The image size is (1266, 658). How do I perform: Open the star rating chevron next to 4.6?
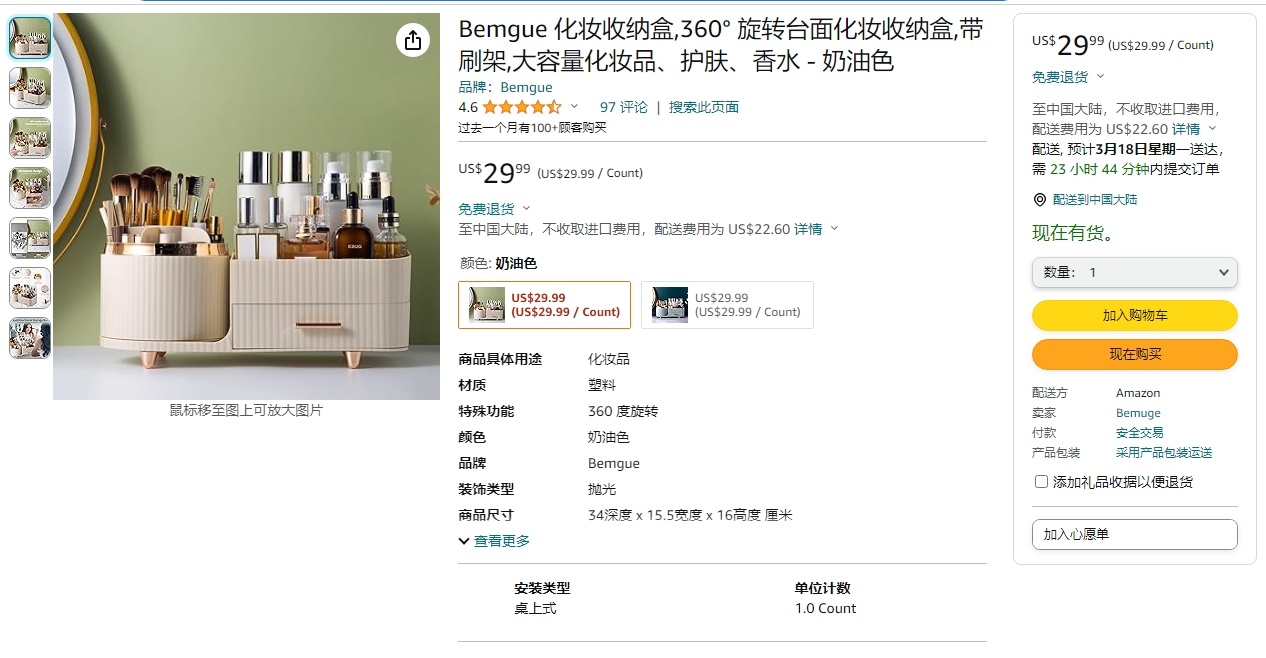(x=574, y=107)
